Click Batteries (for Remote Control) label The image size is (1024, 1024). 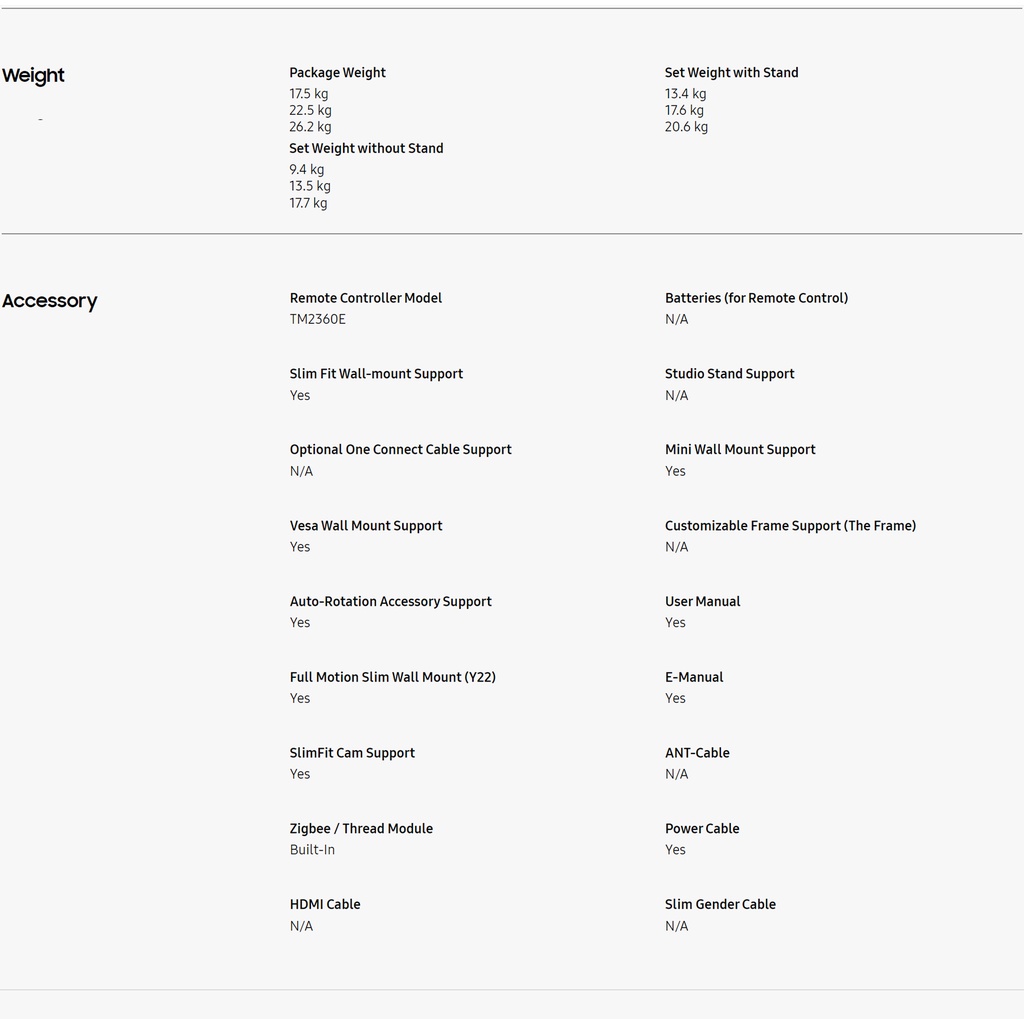[x=756, y=298]
